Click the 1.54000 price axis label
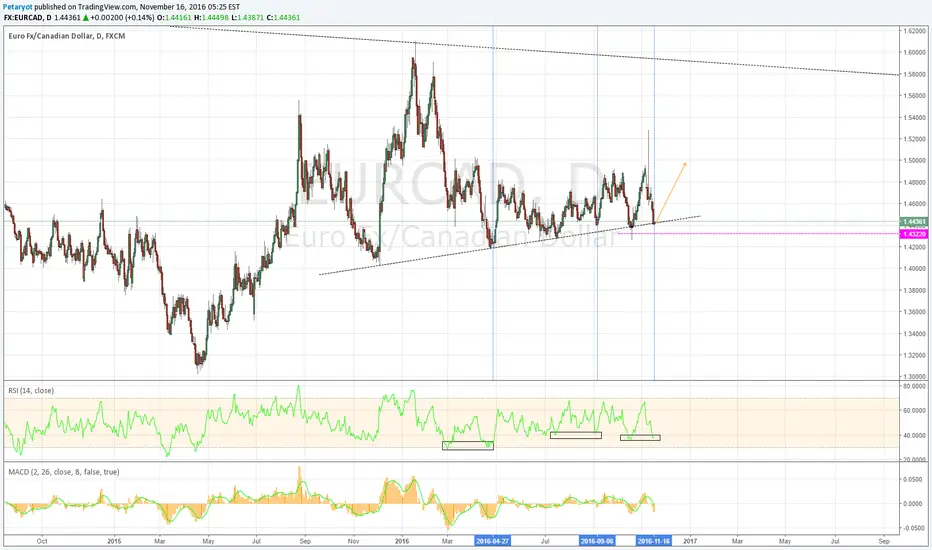The image size is (932, 550). pos(915,118)
